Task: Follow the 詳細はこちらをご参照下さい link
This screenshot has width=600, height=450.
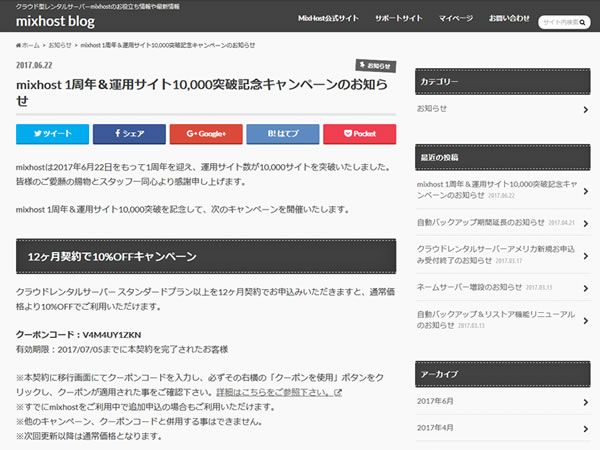Action: 274,393
